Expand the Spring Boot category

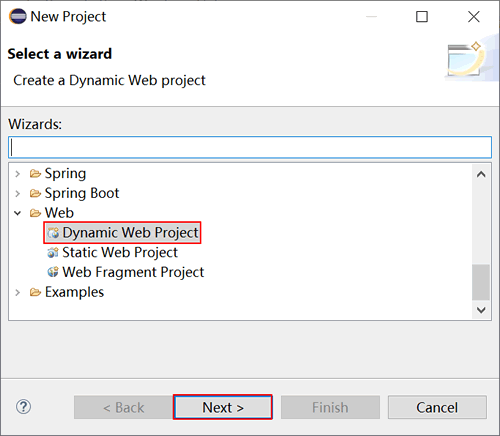tap(18, 193)
